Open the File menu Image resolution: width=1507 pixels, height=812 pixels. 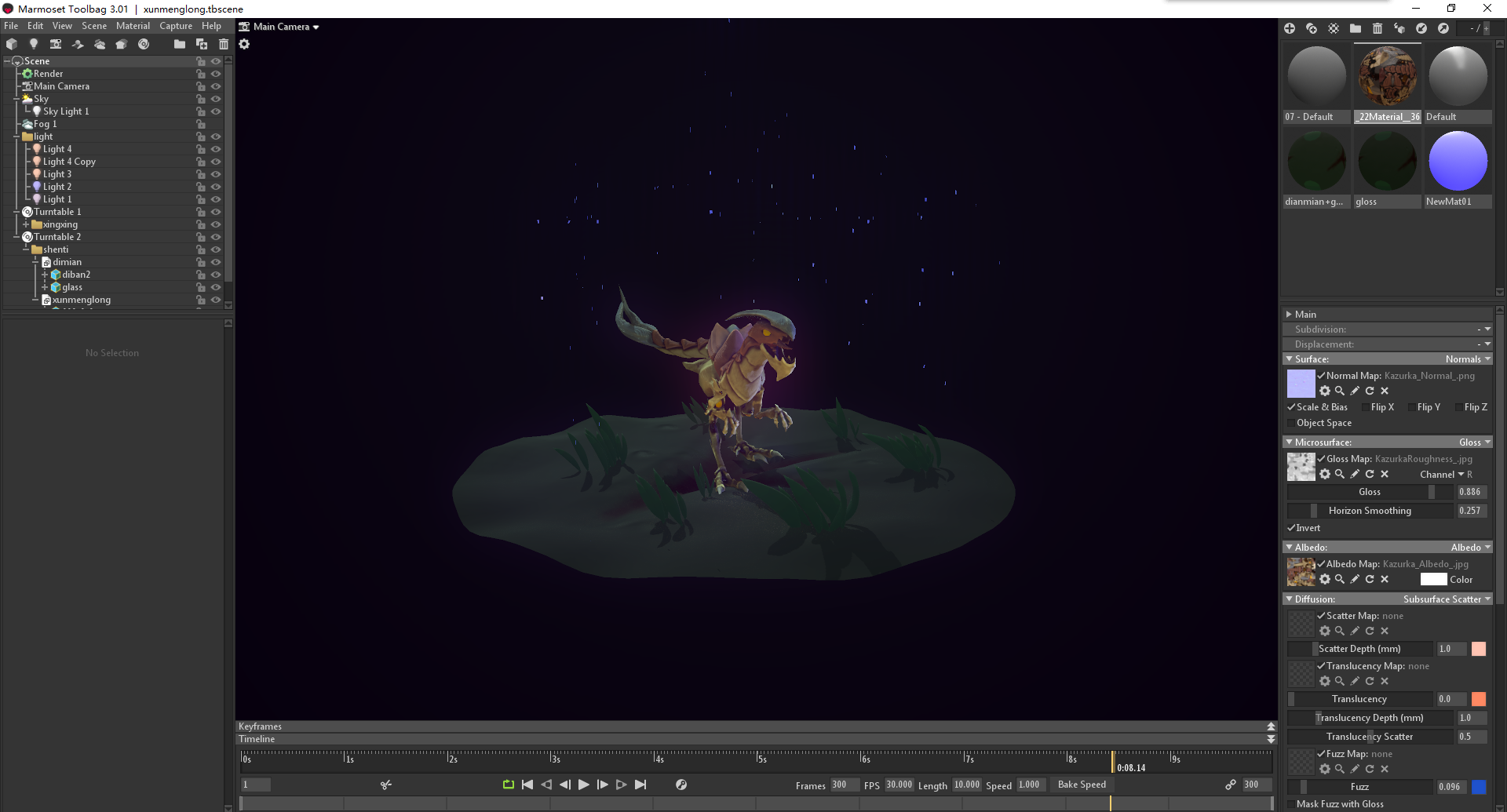(11, 26)
